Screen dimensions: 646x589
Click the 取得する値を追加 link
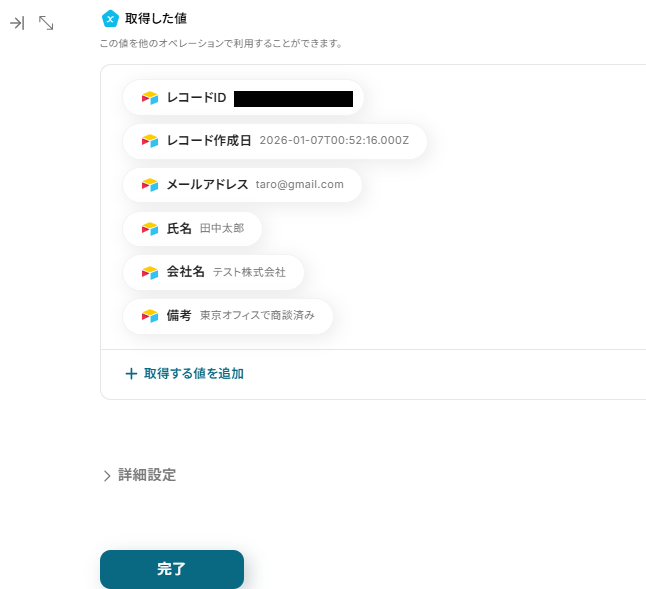(x=194, y=374)
